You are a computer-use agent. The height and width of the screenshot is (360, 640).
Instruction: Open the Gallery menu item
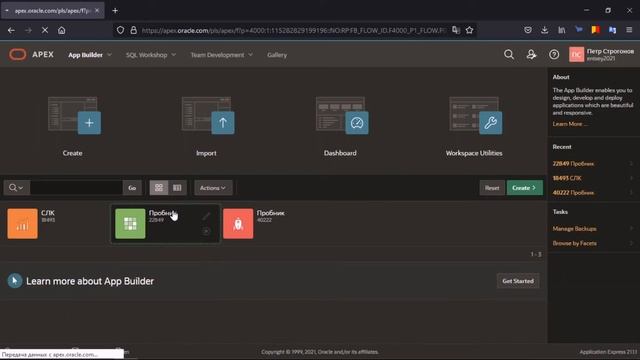point(277,55)
